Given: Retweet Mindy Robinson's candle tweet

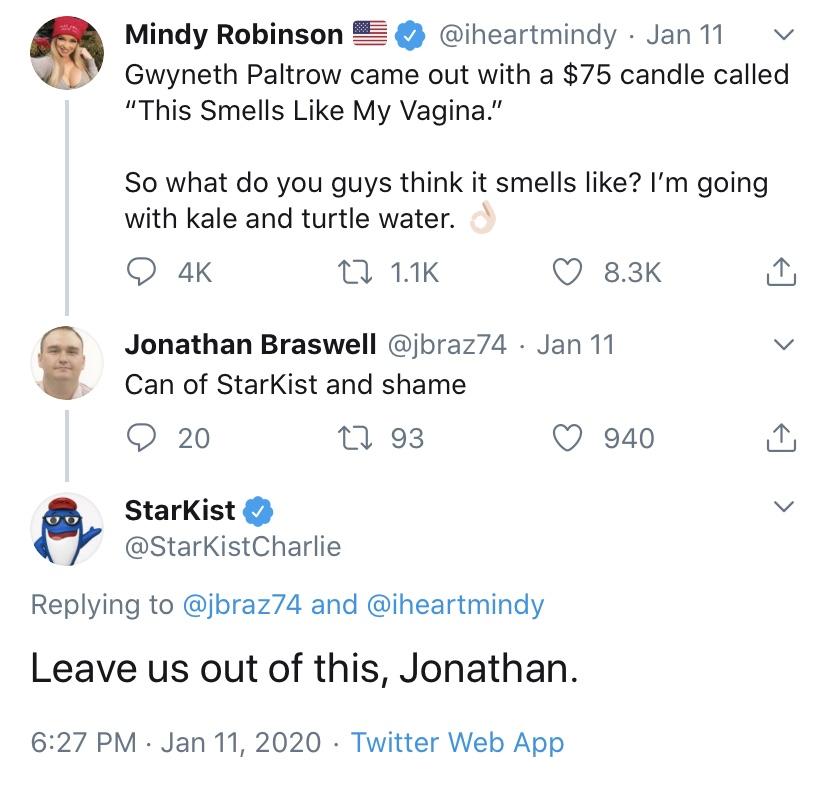Looking at the screenshot, I should point(355,273).
